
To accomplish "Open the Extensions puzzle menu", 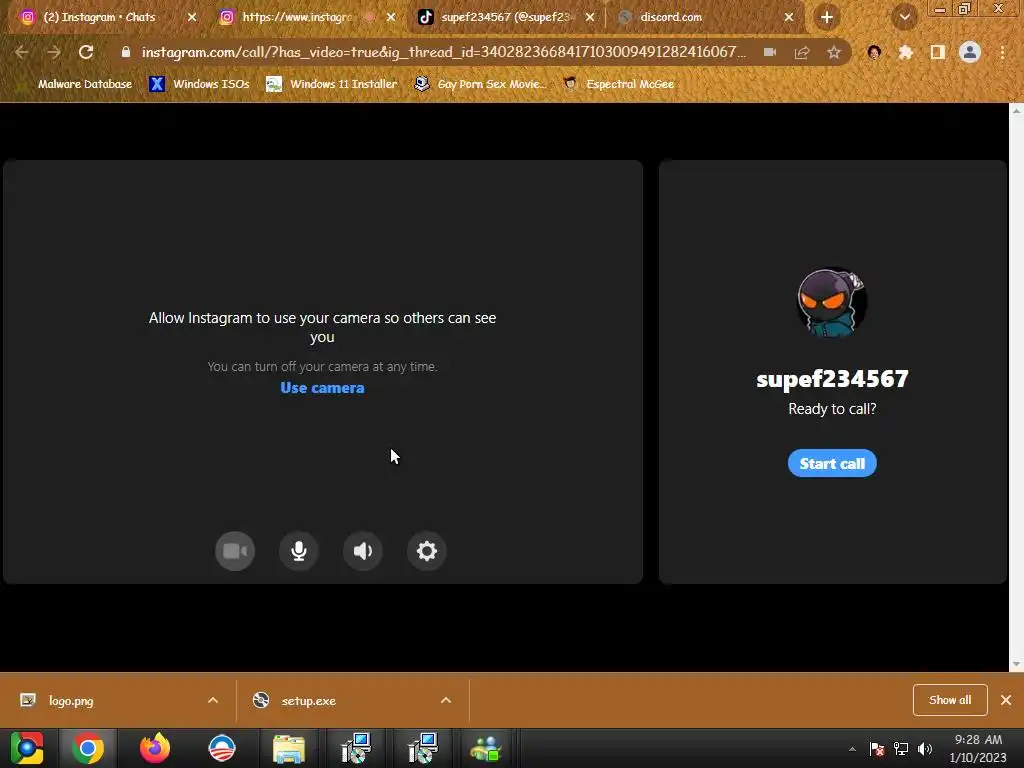I will pyautogui.click(x=906, y=52).
